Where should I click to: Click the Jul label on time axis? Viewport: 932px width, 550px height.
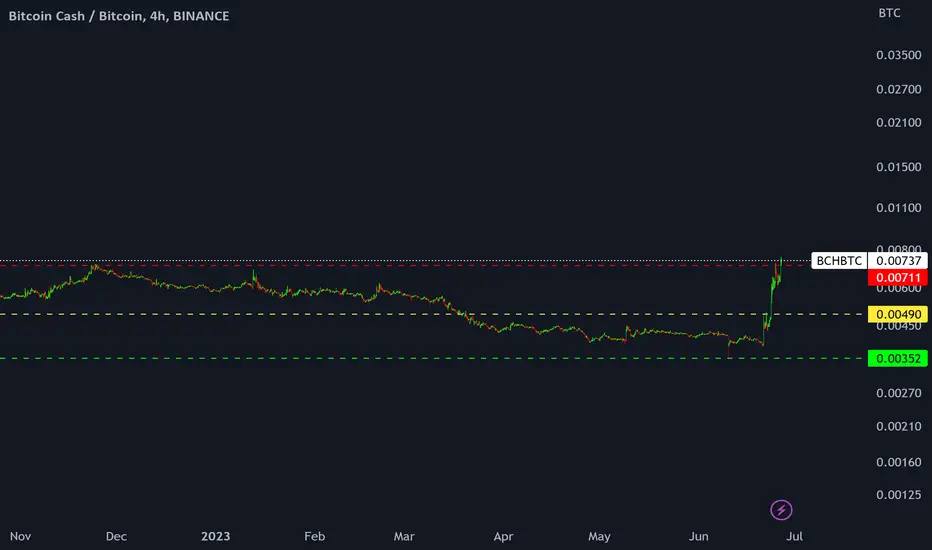[794, 536]
